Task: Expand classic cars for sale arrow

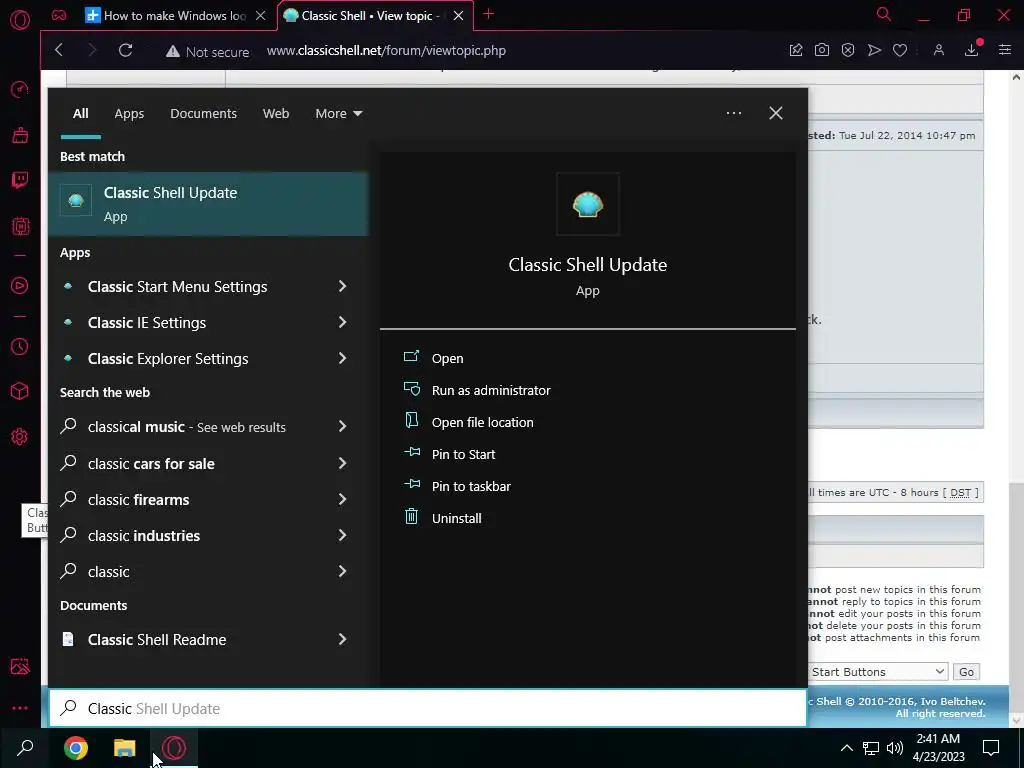Action: pos(342,463)
